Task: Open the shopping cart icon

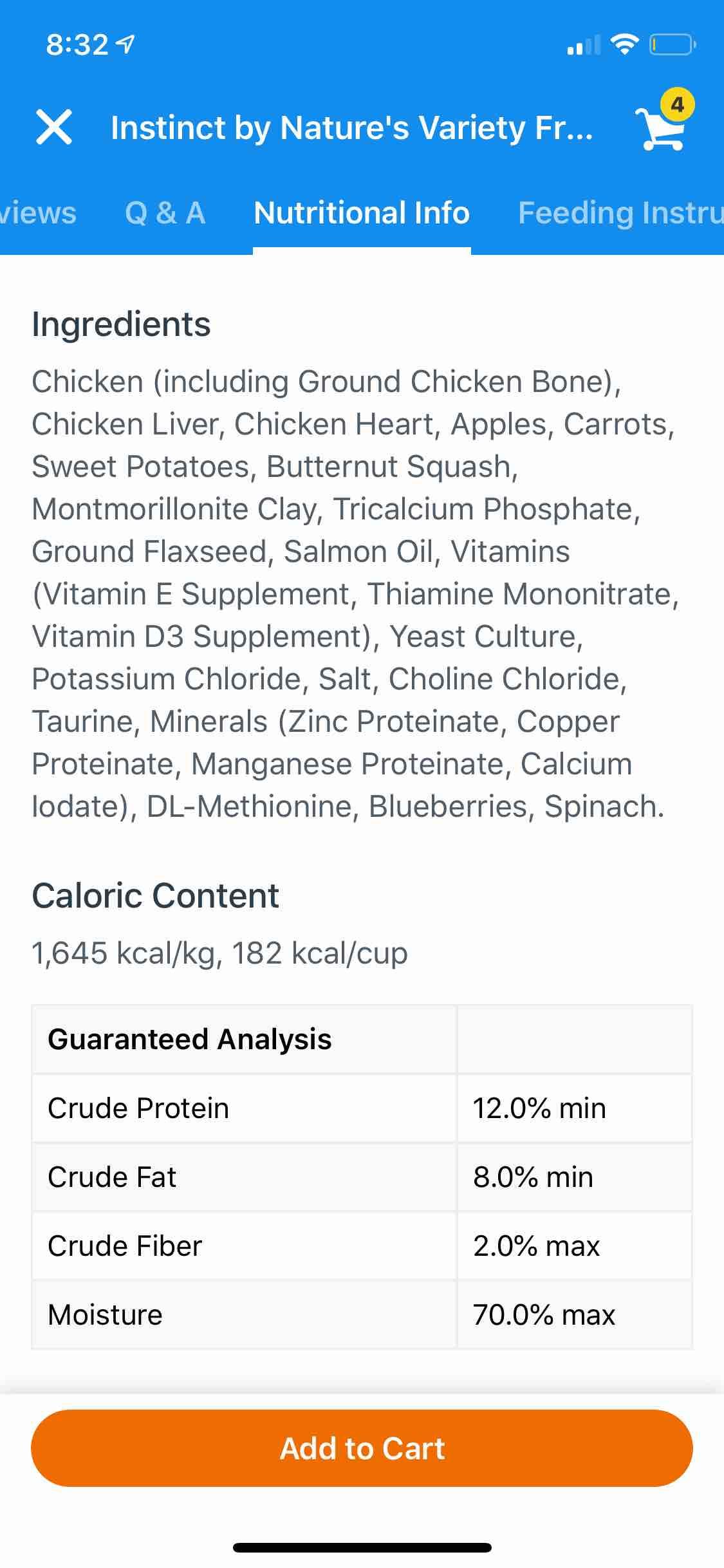Action: coord(660,131)
